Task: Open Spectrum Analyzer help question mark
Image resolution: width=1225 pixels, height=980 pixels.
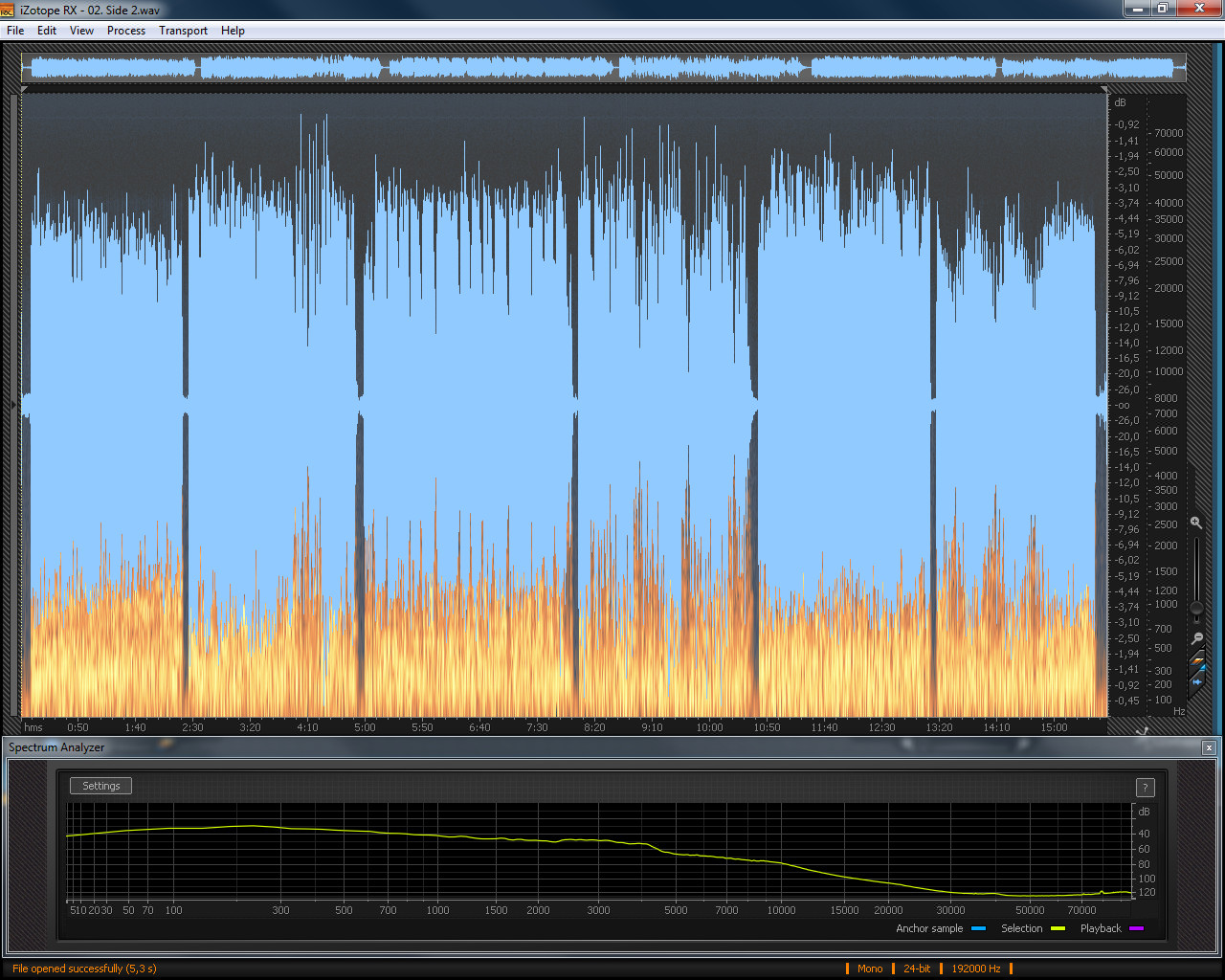Action: pyautogui.click(x=1145, y=788)
